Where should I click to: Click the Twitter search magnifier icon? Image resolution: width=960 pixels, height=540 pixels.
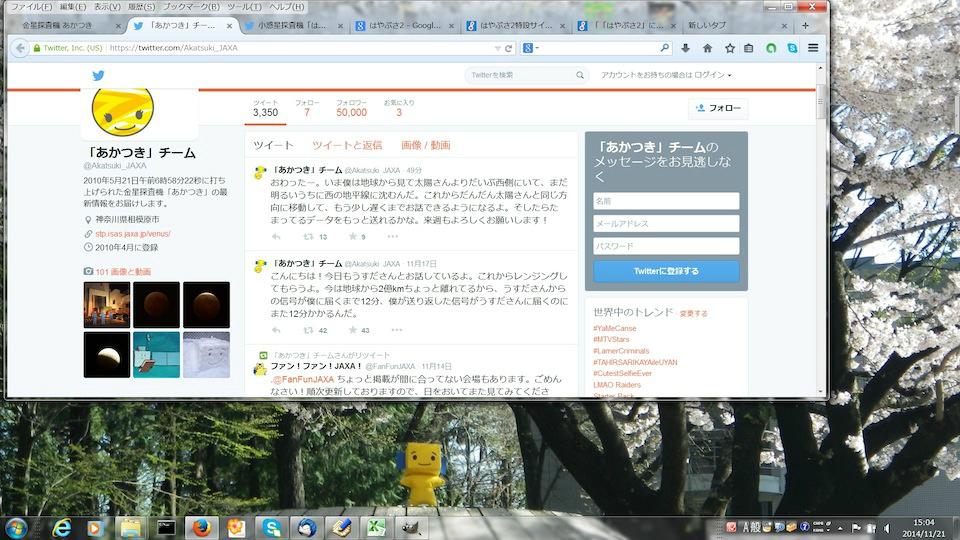pyautogui.click(x=580, y=75)
